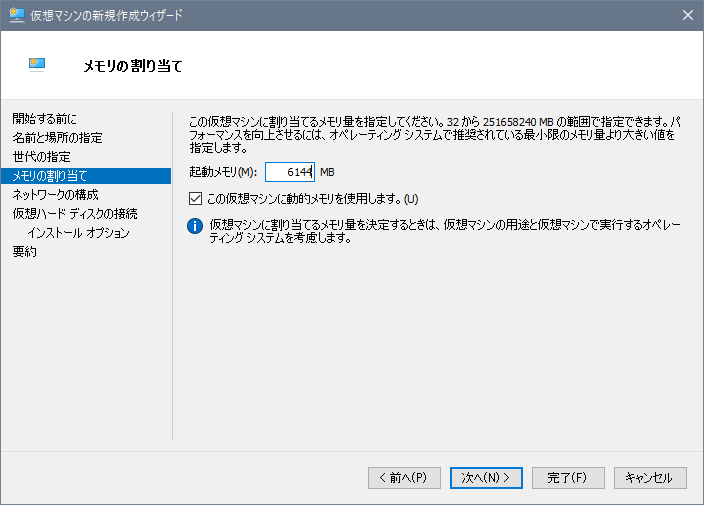
Task: Go to the 開始する前に step
Action: [x=44, y=119]
